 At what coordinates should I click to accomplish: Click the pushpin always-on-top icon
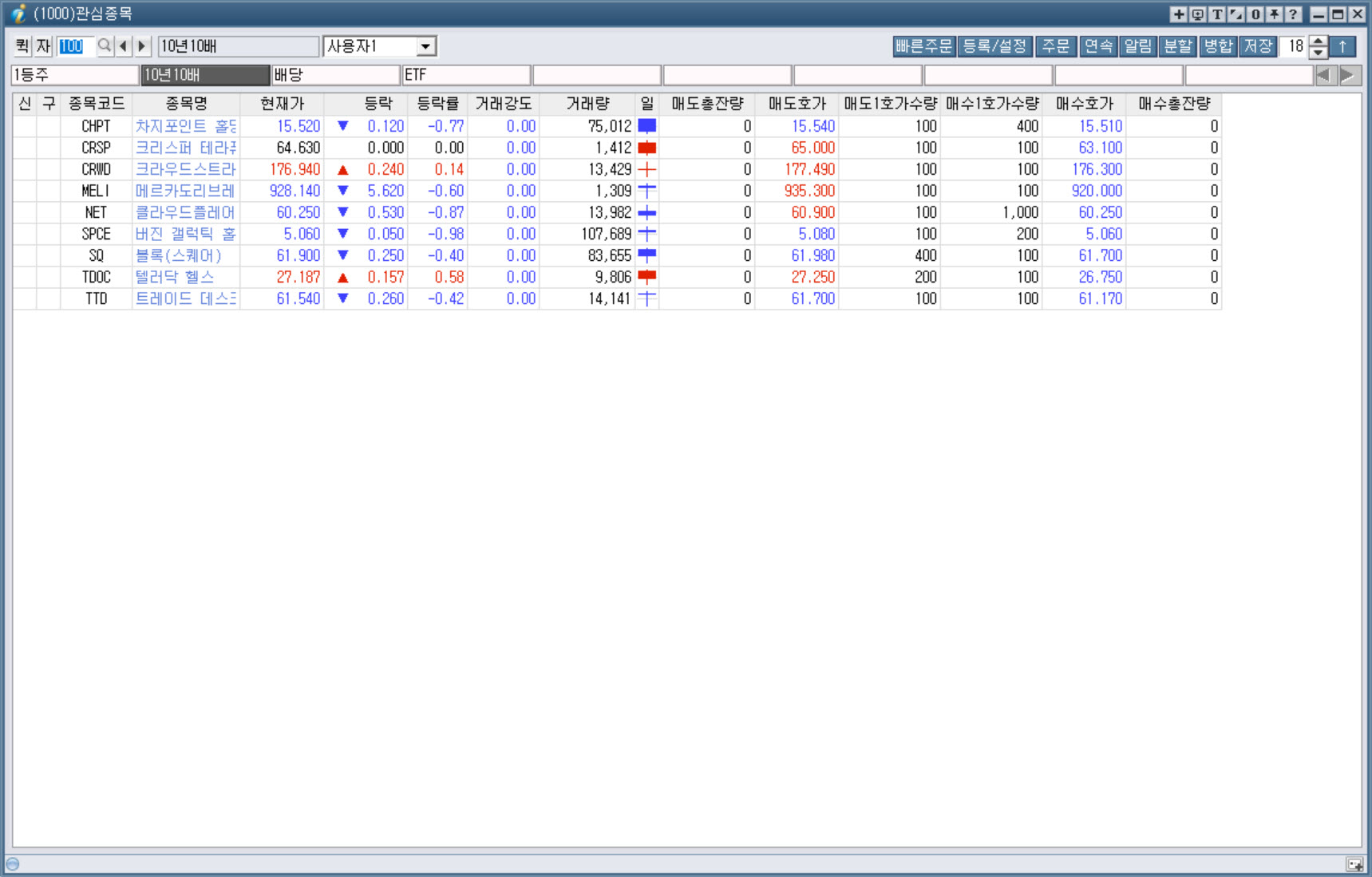(1274, 14)
